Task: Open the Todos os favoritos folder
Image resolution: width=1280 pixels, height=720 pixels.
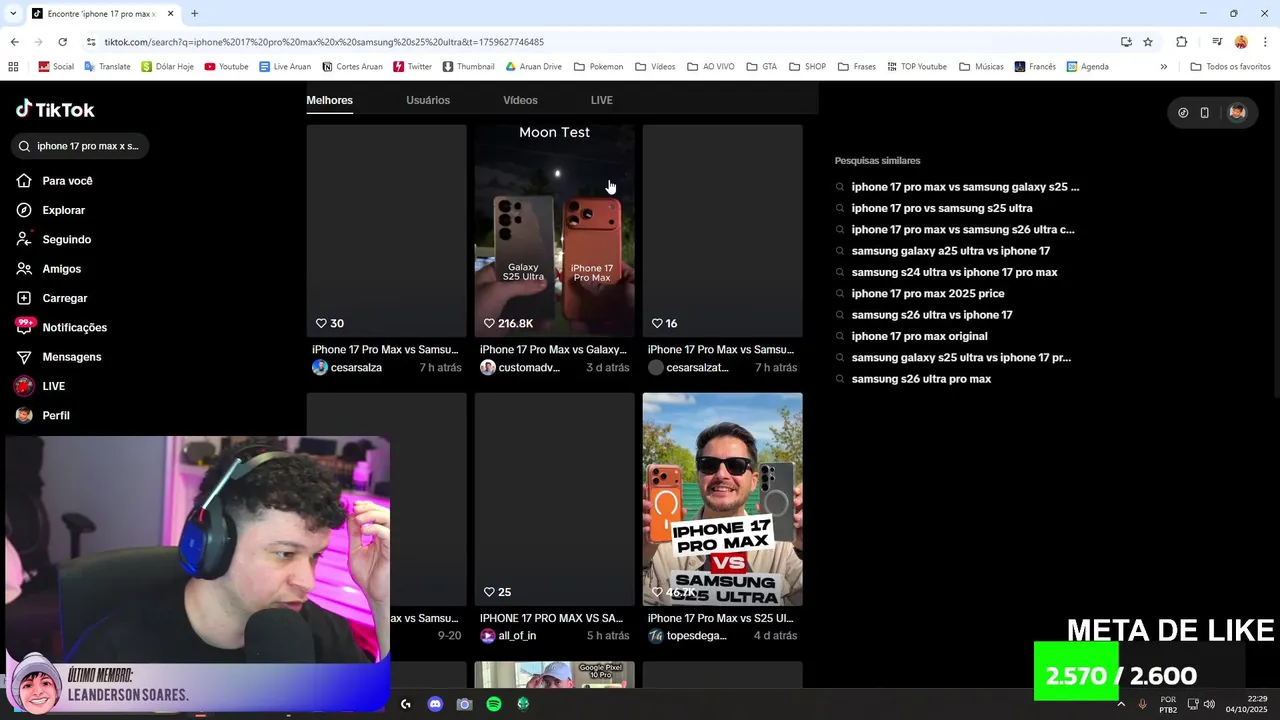Action: pyautogui.click(x=1230, y=67)
